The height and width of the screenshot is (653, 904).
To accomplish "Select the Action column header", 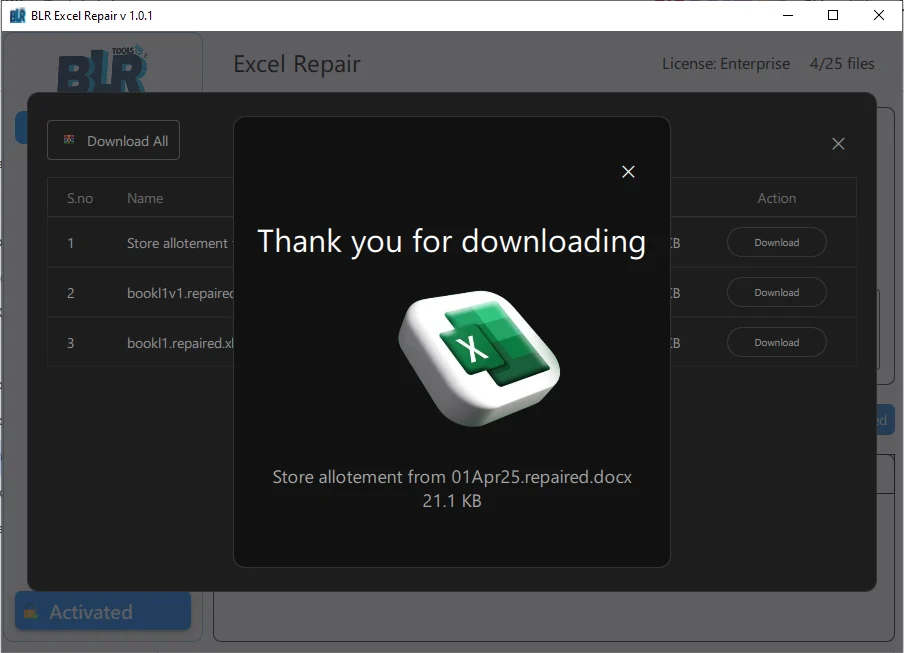I will point(776,197).
